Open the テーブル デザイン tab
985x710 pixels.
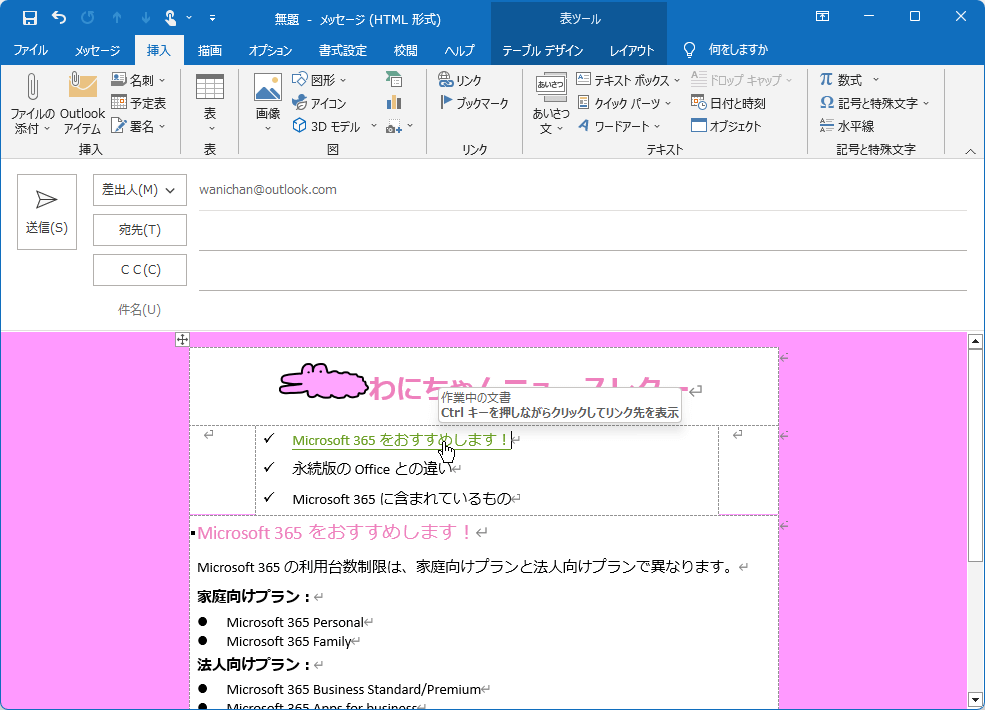[542, 50]
